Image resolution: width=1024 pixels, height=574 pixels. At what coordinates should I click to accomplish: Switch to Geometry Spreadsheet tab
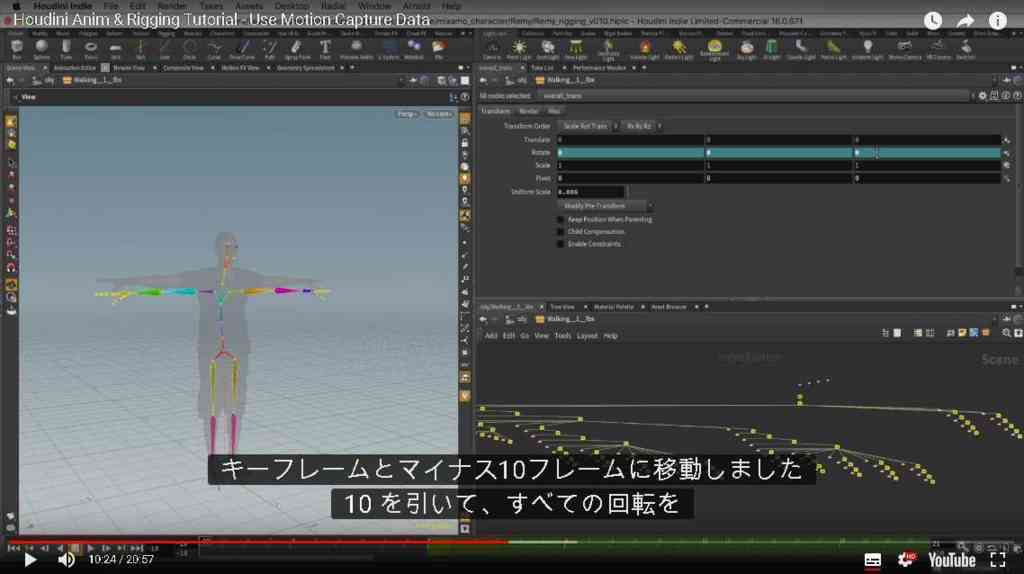[306, 68]
